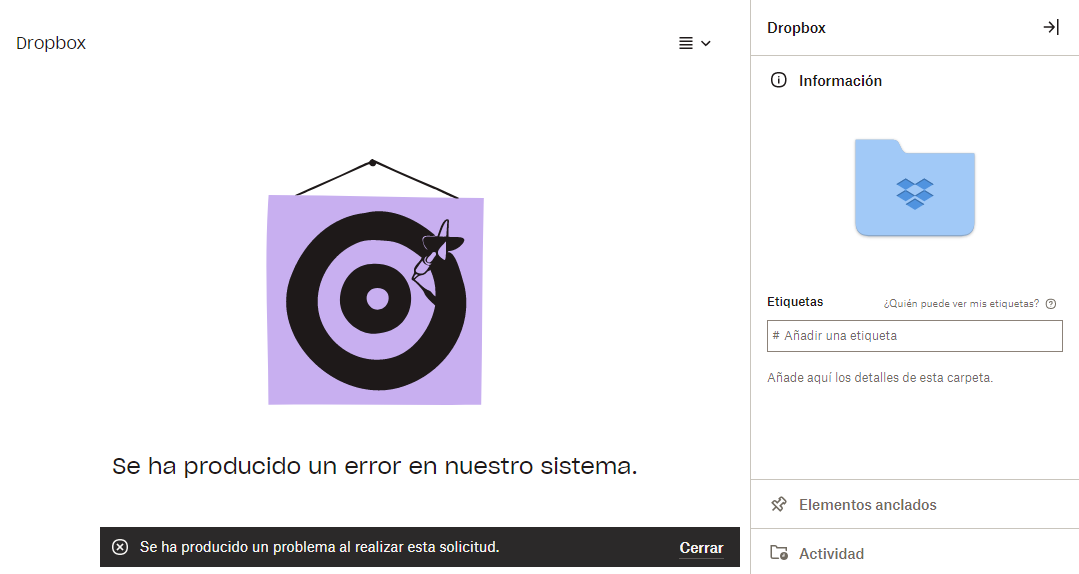Click the pin icon for Elementos anclados
The image size is (1079, 574).
(x=778, y=505)
